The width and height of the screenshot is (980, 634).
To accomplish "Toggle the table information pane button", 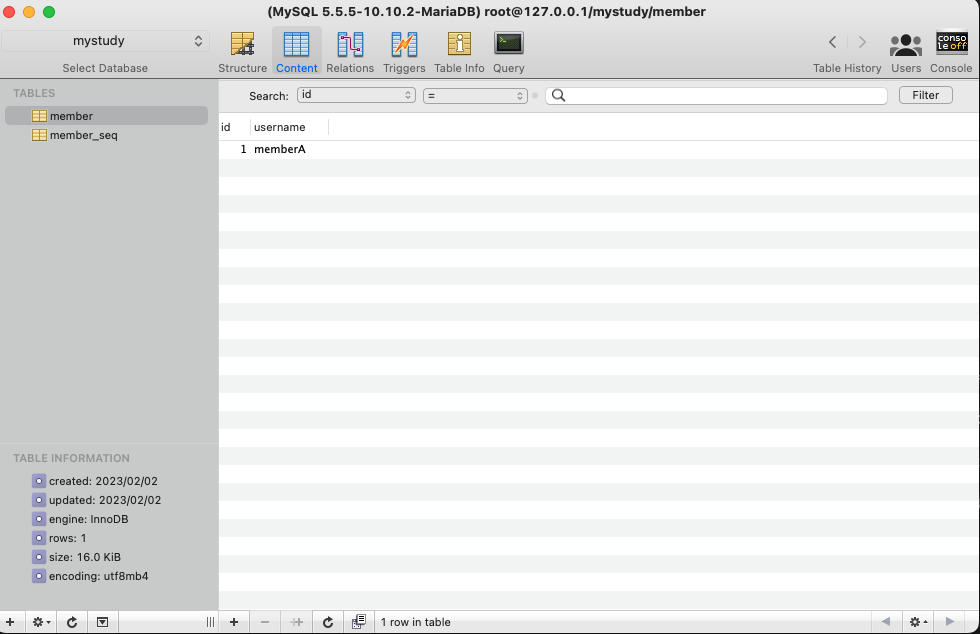I will point(102,622).
